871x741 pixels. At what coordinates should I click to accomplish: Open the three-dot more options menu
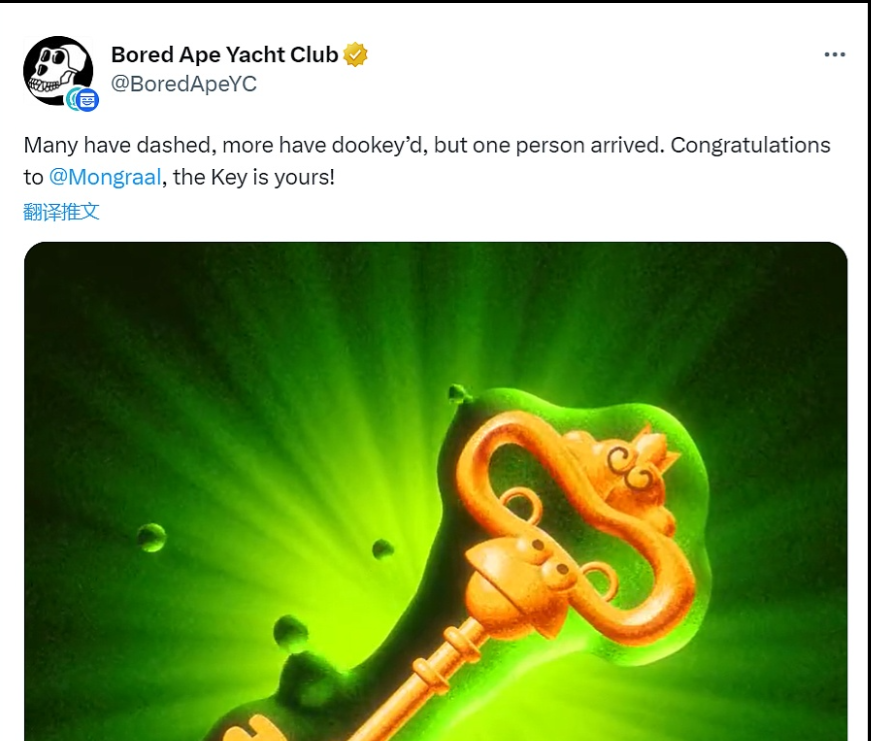[x=834, y=54]
